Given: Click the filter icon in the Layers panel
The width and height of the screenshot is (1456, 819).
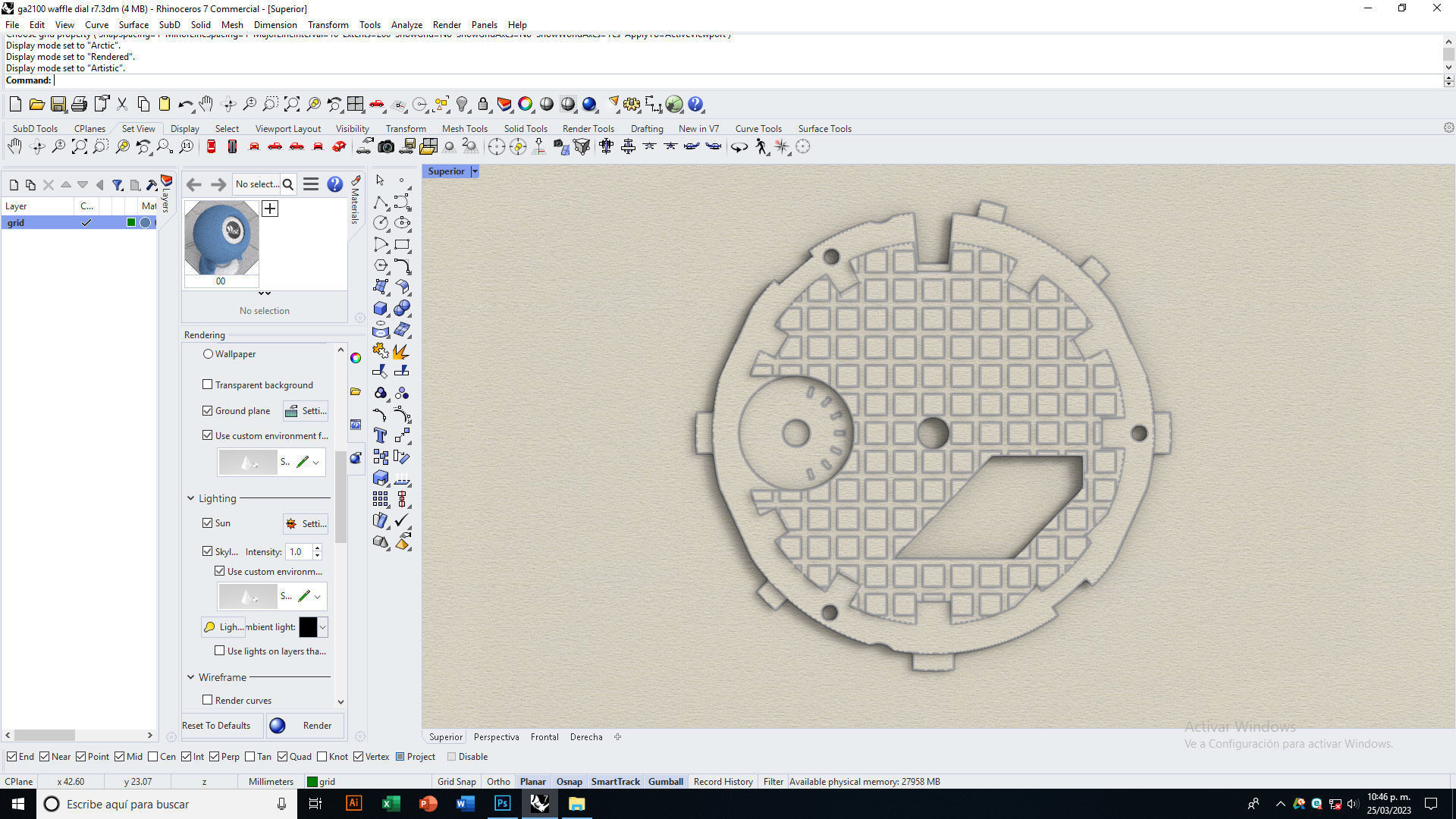Looking at the screenshot, I should pos(118,184).
